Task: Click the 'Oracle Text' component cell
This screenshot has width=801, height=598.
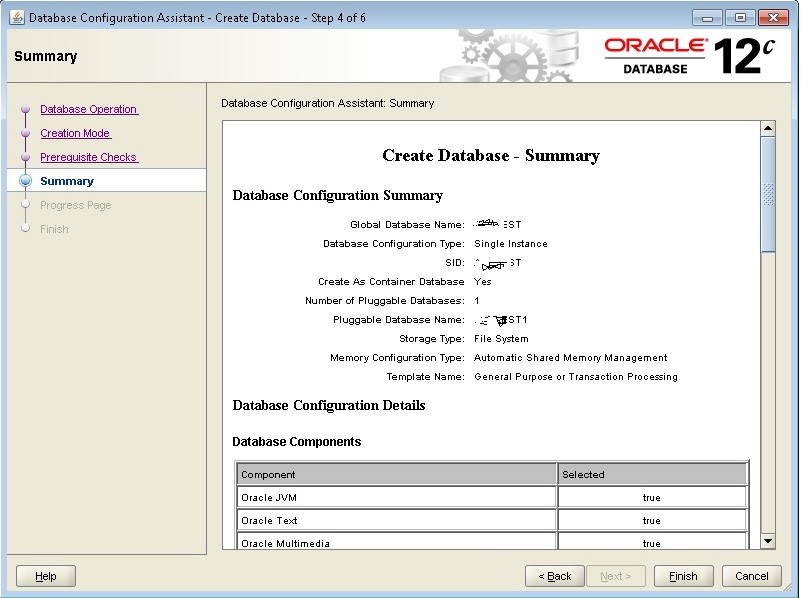Action: coord(396,520)
